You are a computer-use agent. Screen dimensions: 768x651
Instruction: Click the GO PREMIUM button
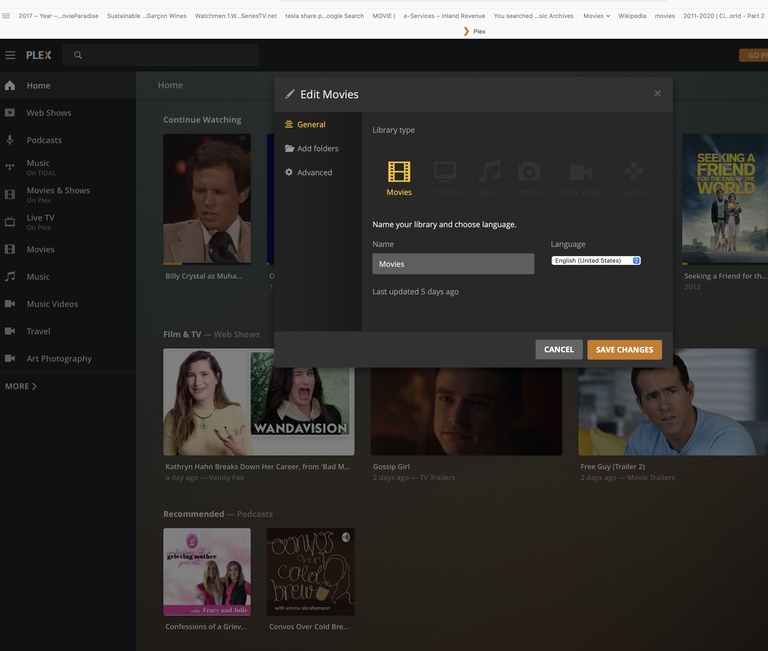coord(753,55)
